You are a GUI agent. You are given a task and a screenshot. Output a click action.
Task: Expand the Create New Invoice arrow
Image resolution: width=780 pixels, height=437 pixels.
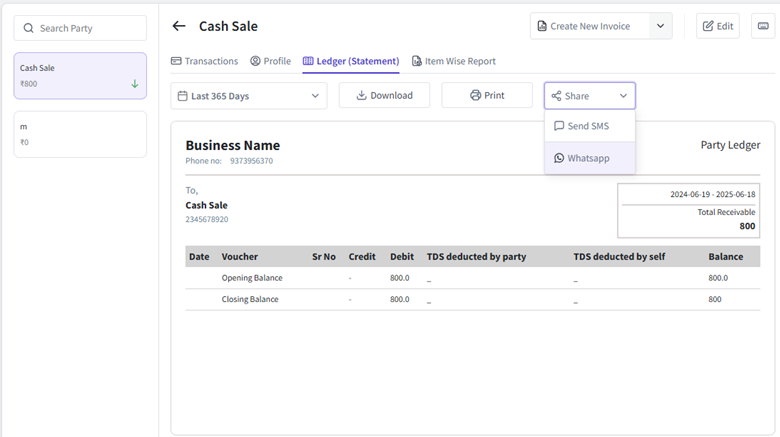660,26
